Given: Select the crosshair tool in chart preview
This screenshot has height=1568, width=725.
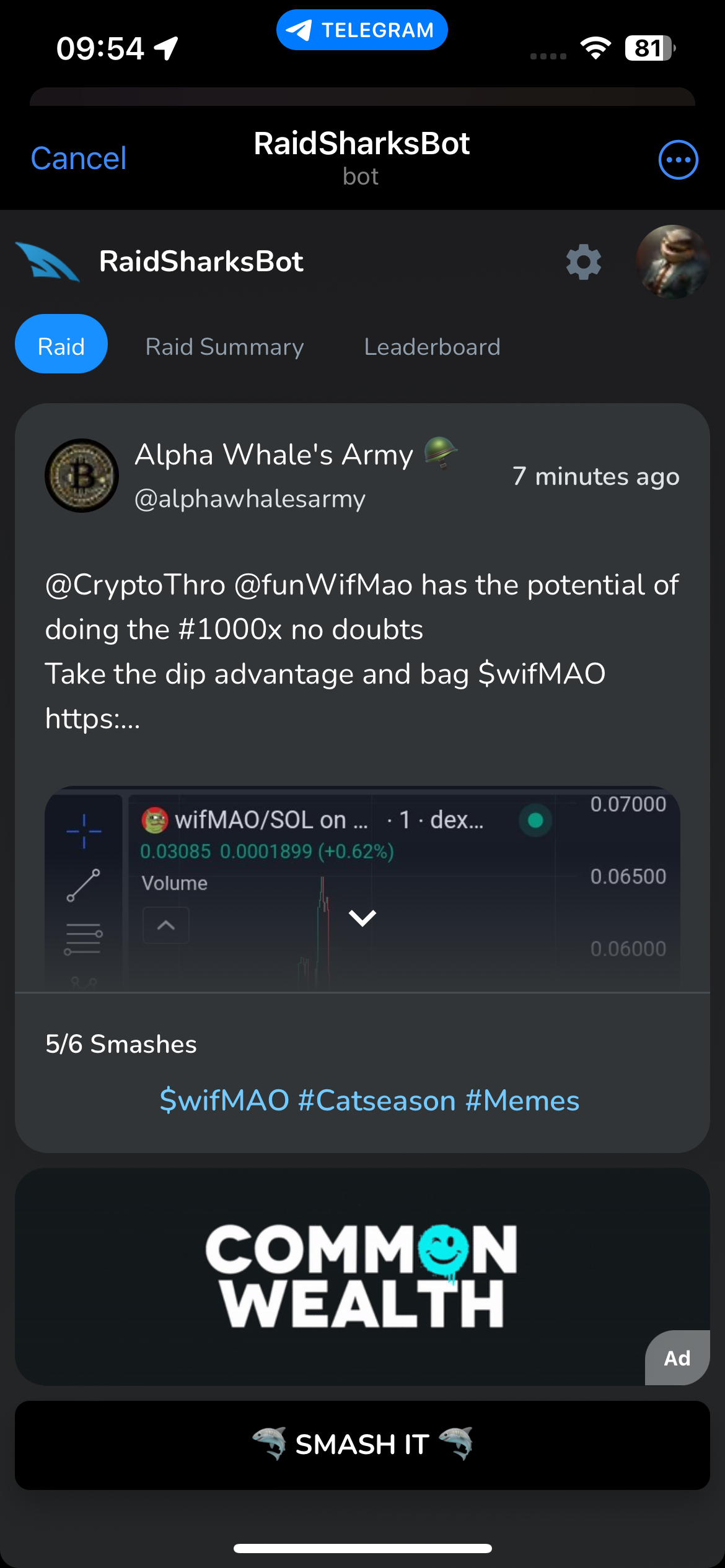Looking at the screenshot, I should point(84,831).
